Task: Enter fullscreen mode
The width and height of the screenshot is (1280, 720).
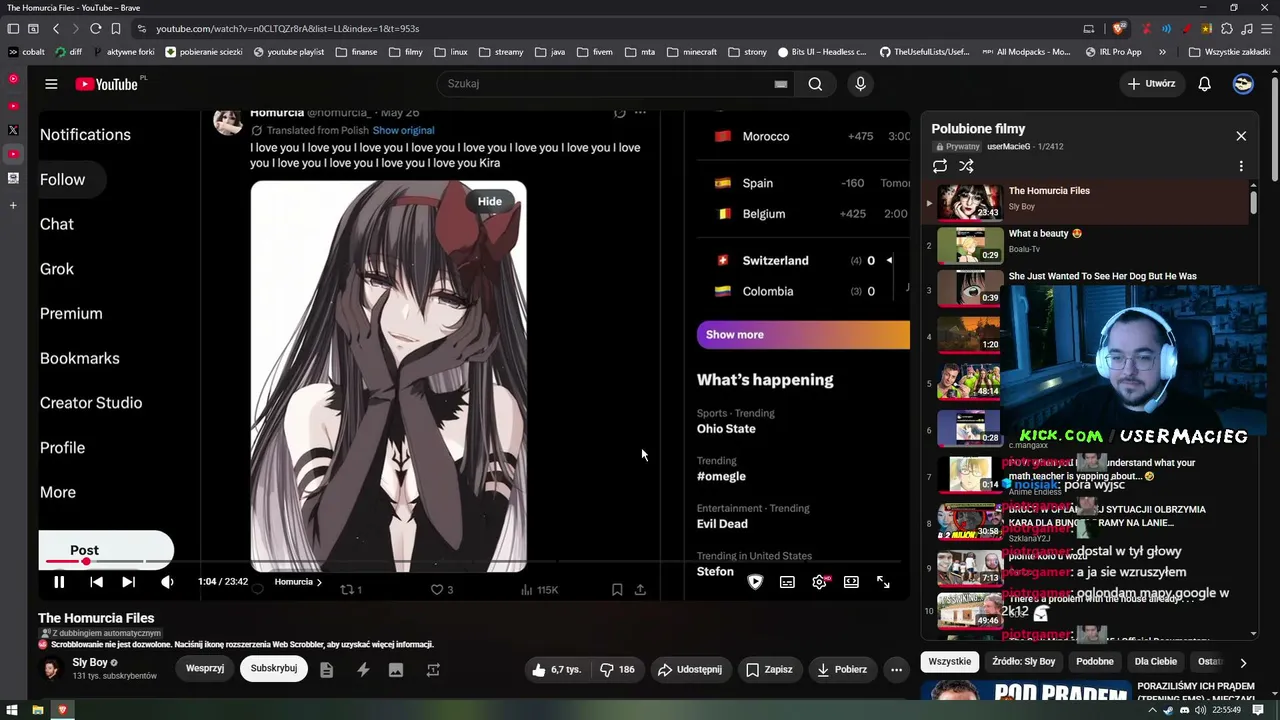Action: pos(883,582)
